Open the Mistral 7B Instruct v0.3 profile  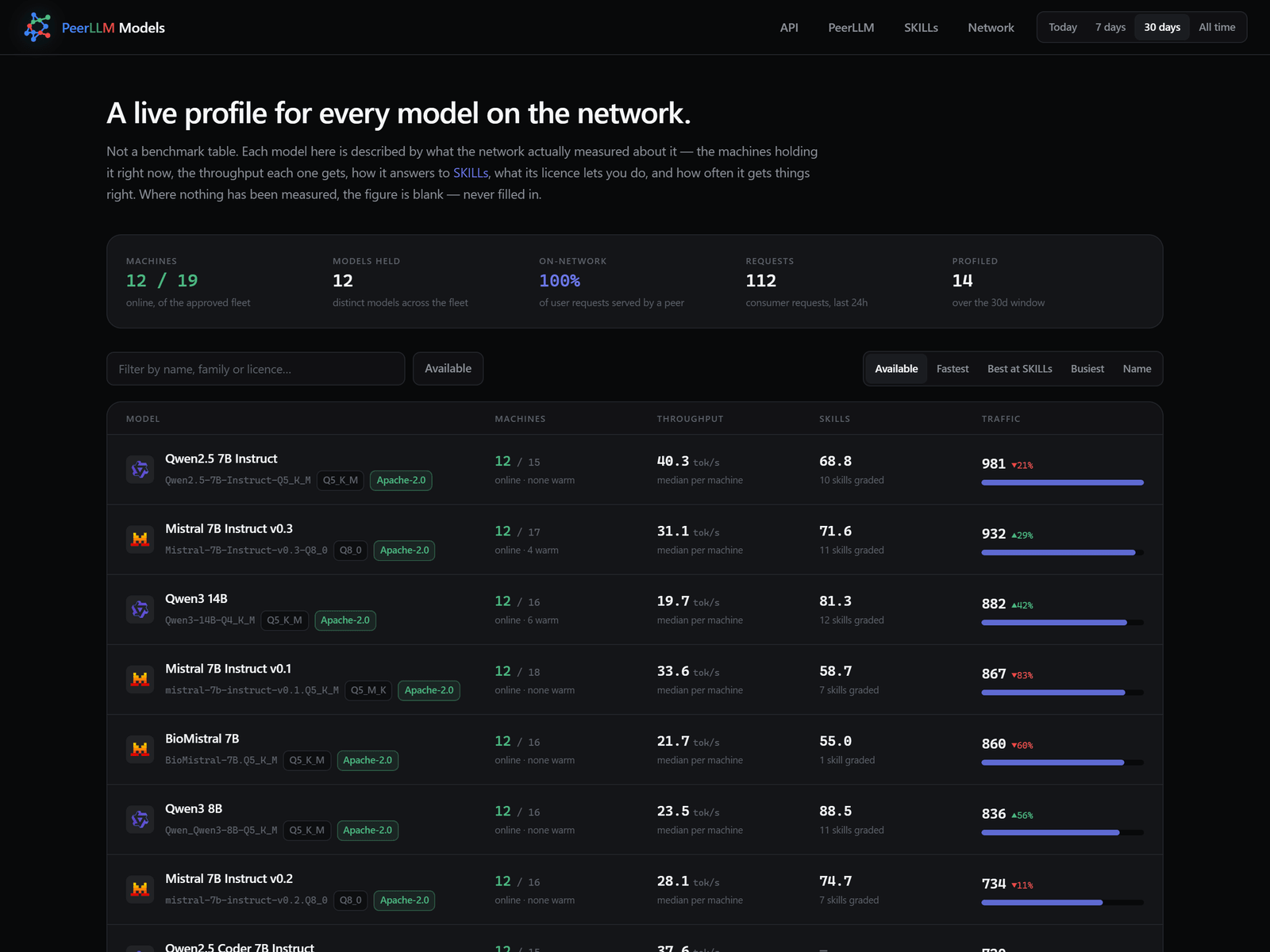click(229, 528)
